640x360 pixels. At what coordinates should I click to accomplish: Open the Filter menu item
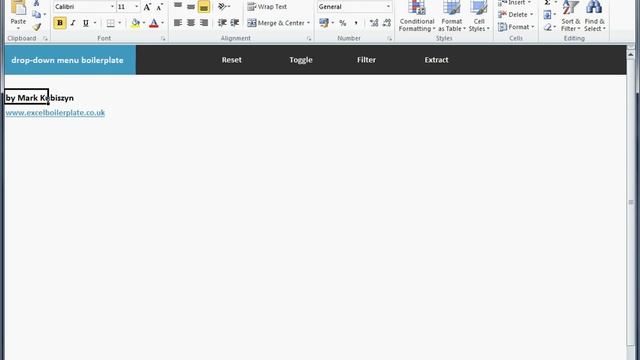point(366,60)
